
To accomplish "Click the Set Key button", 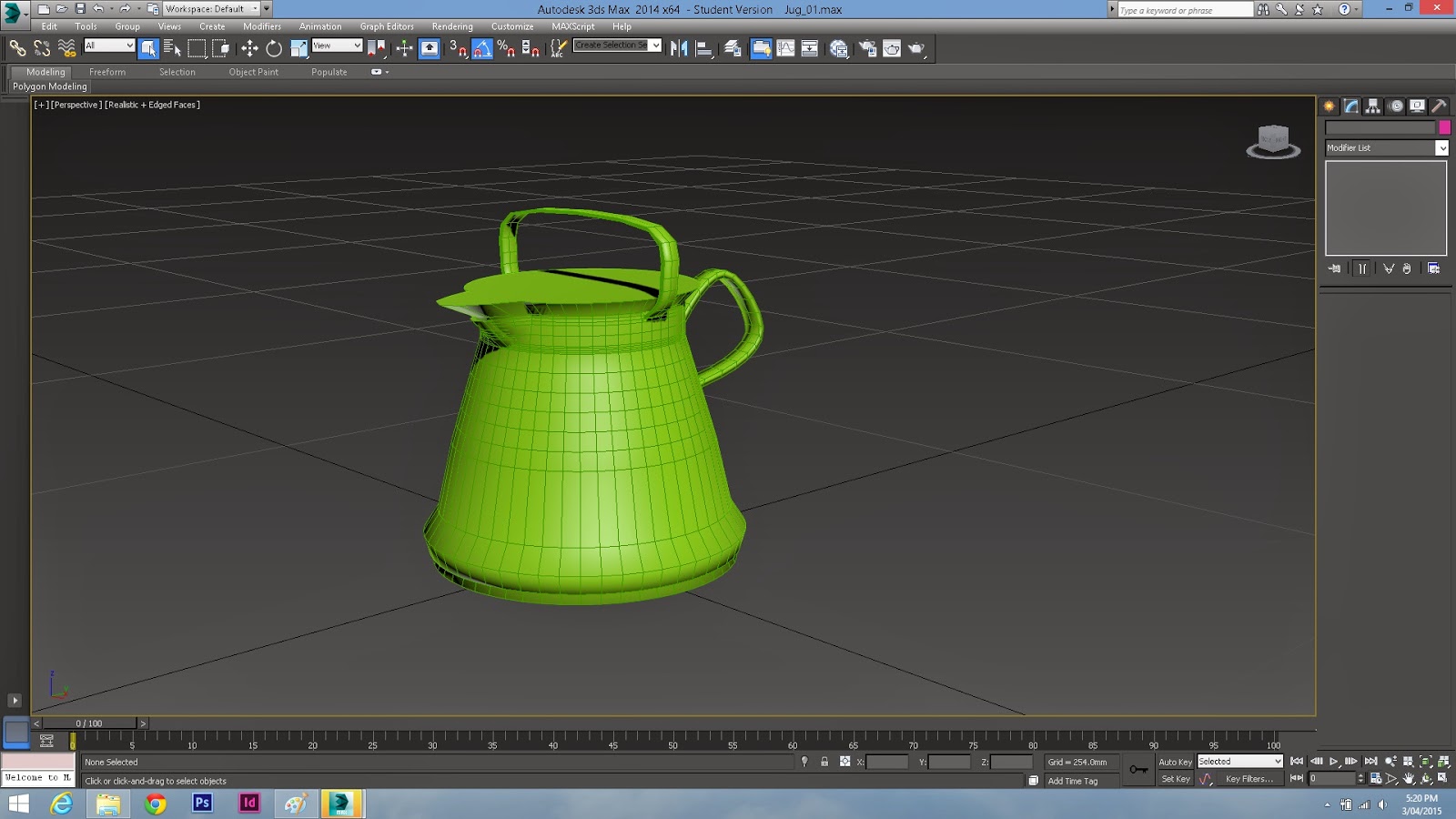I will click(x=1175, y=779).
